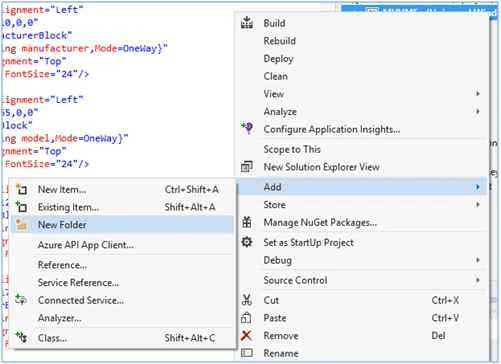Screen dimensions: 501x364
Task: Expand the Source Control submenu arrow
Action: point(478,280)
